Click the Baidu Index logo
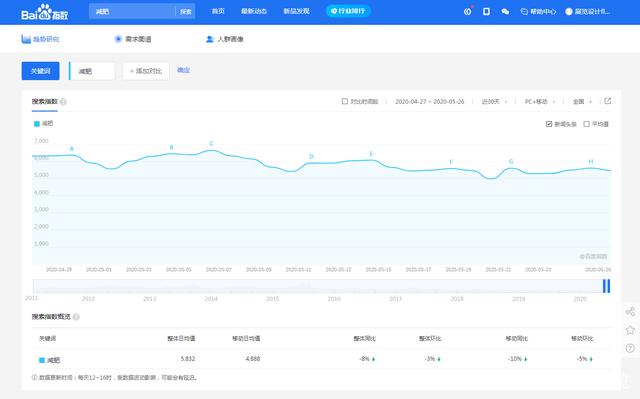Screen dimensions: 640x399 (x=44, y=12)
